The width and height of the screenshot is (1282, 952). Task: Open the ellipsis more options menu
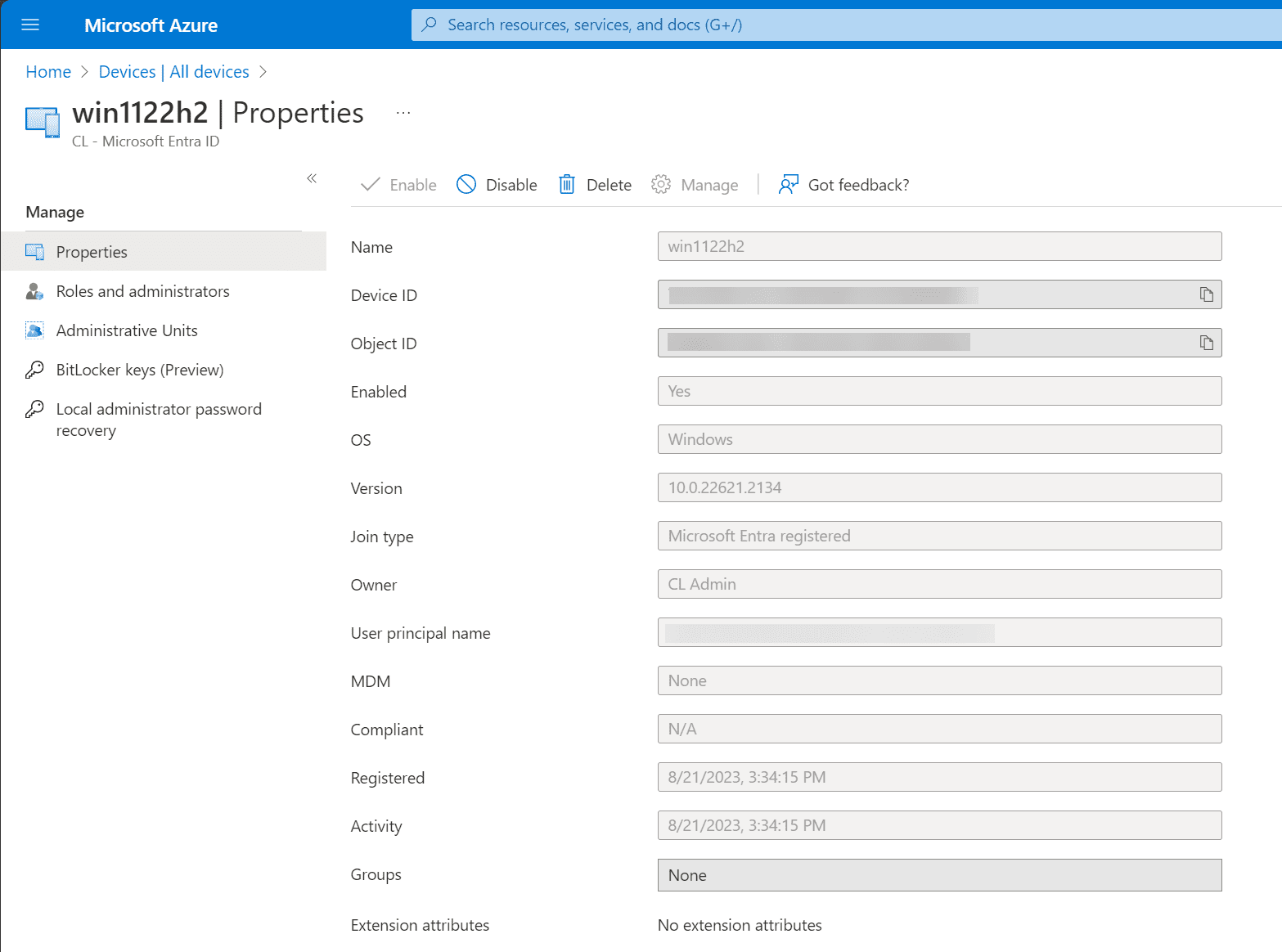point(403,113)
